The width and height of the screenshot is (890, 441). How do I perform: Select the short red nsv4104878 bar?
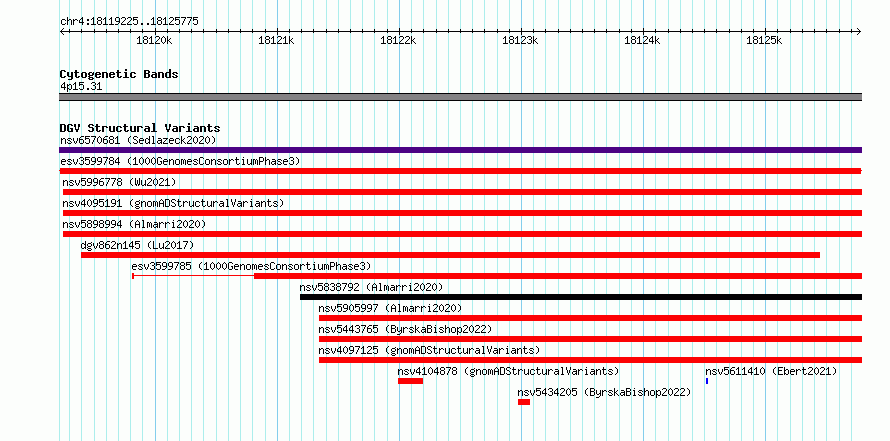click(x=410, y=381)
